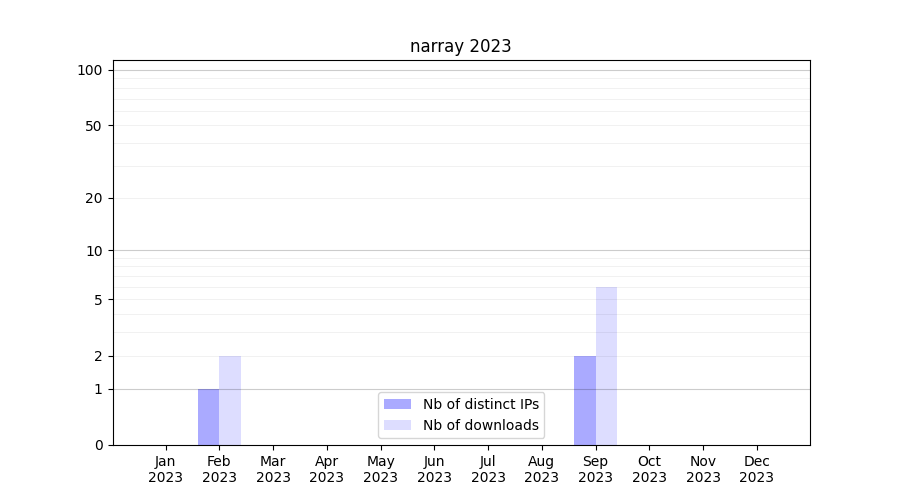The width and height of the screenshot is (900, 500).
Task: Click the 50 y-axis tick label
Action: [93, 126]
